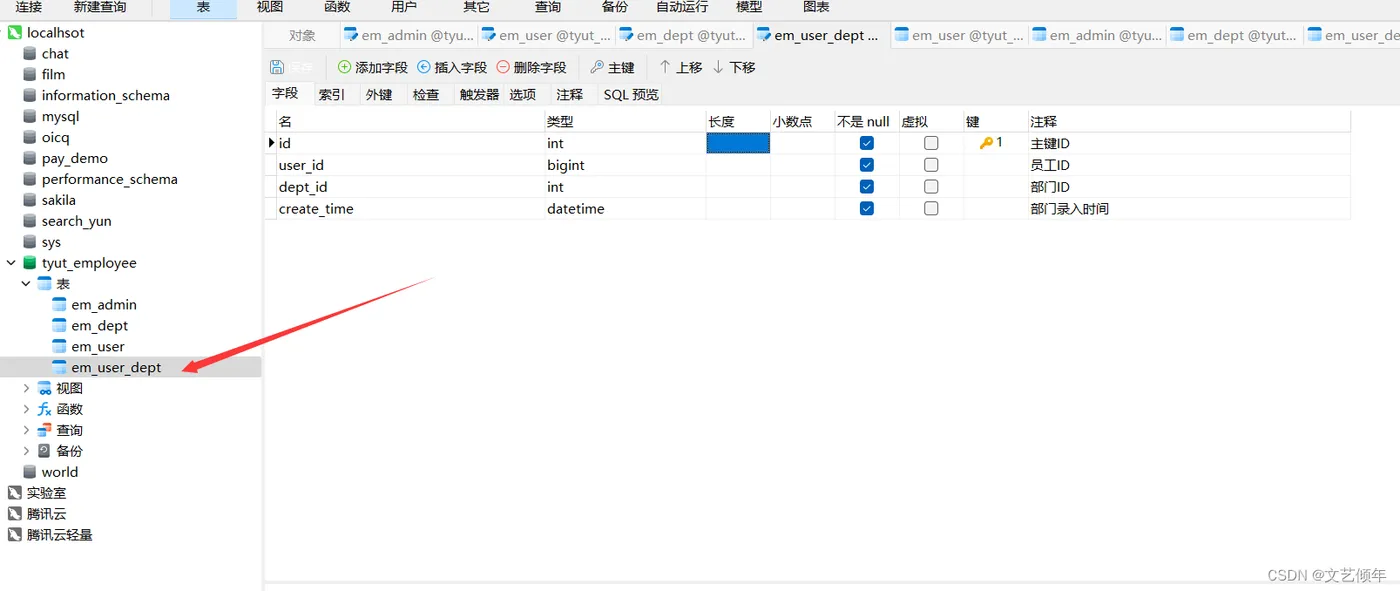
Task: Expand the 视图 node in the sidebar
Action: point(25,387)
